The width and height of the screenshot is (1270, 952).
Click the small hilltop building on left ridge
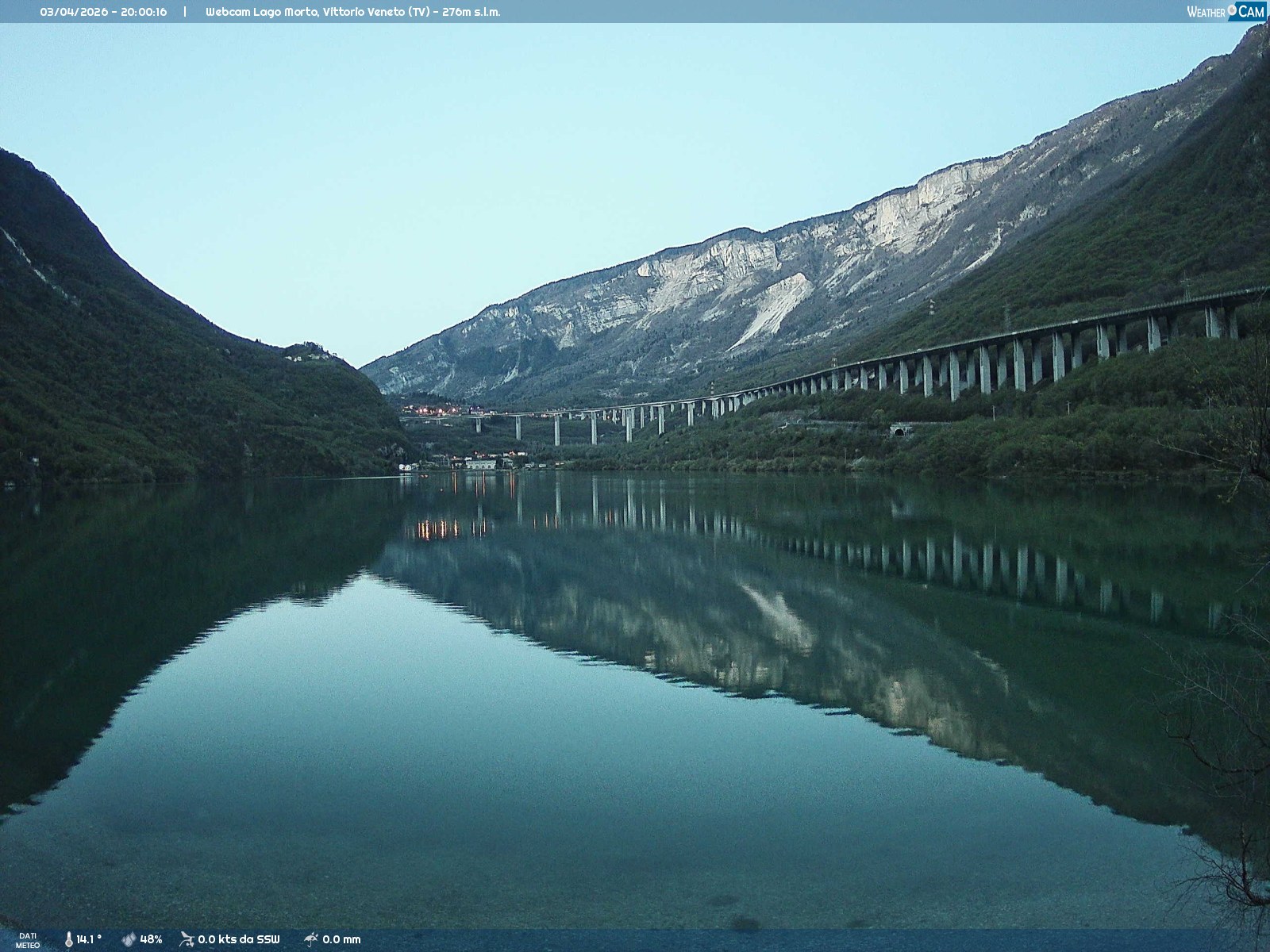302,351
